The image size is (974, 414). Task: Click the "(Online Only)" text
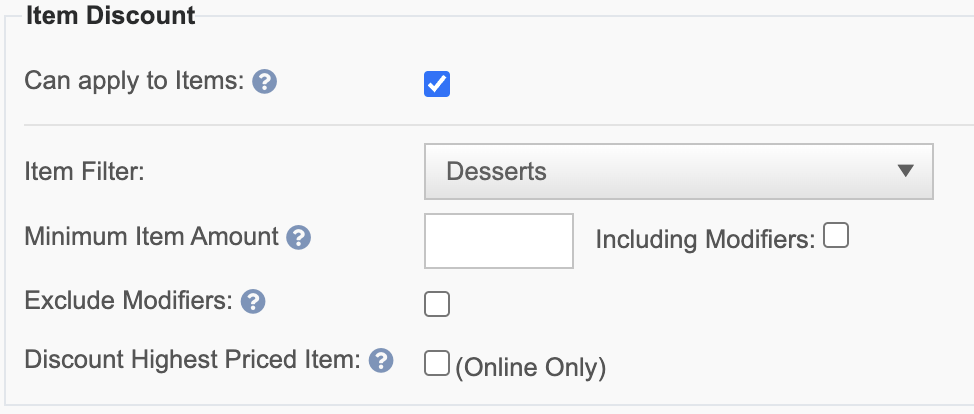530,367
